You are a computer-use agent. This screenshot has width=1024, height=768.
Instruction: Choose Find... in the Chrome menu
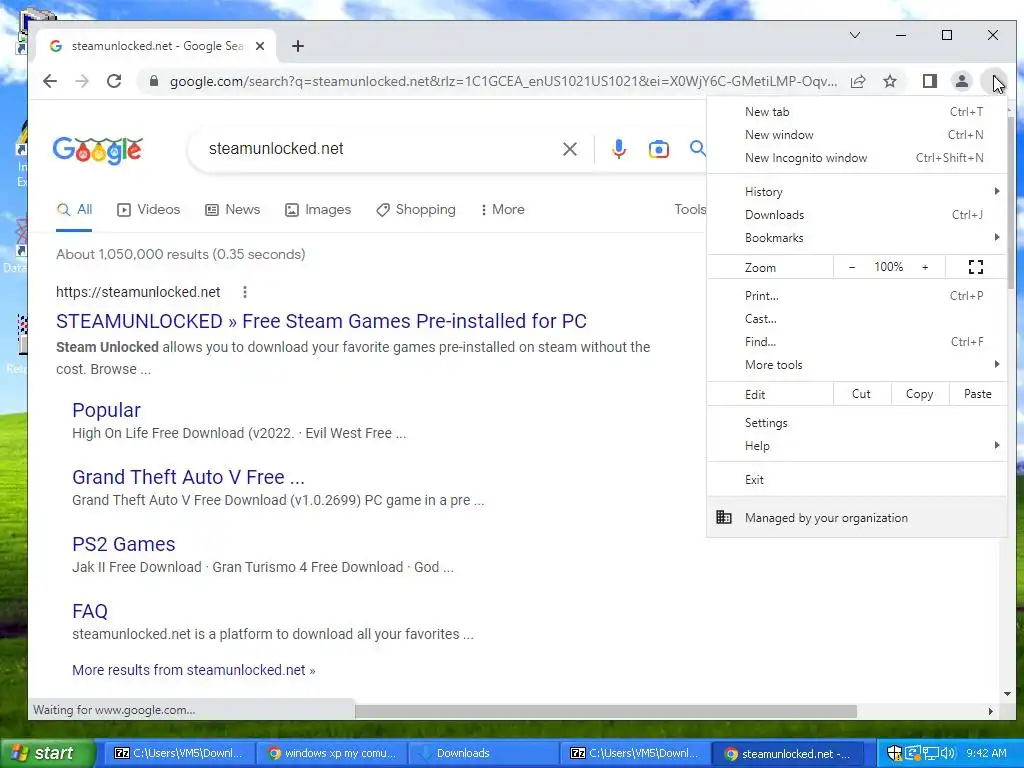tap(857, 341)
